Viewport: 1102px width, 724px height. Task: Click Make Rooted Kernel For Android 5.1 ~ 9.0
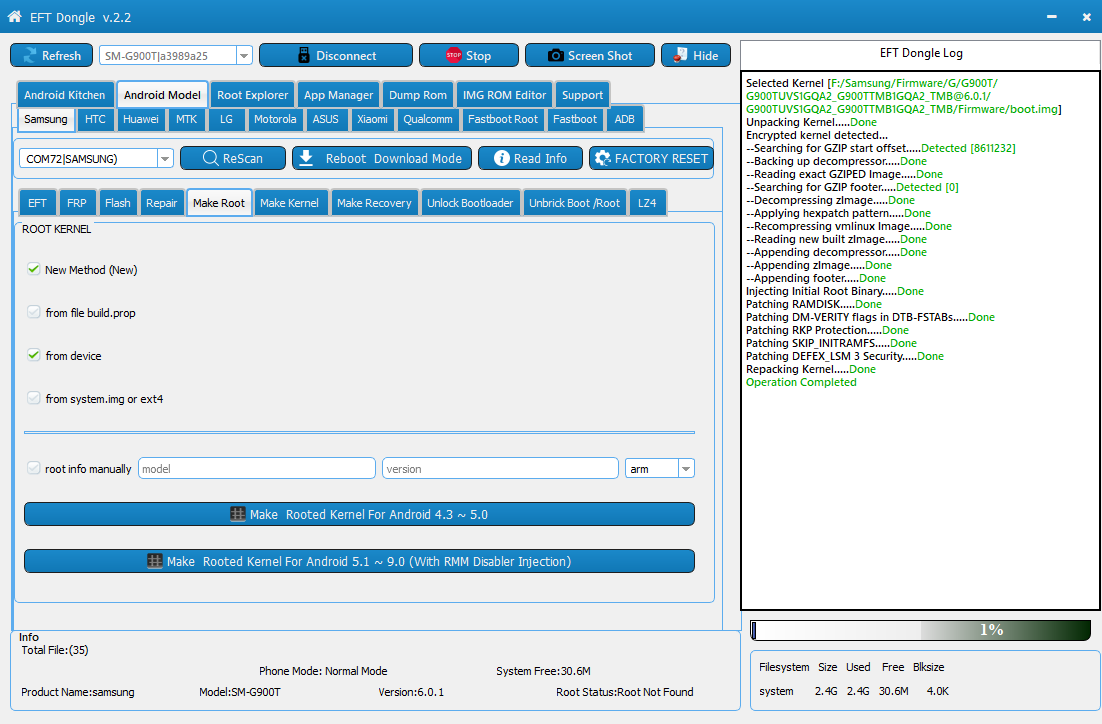[x=359, y=561]
